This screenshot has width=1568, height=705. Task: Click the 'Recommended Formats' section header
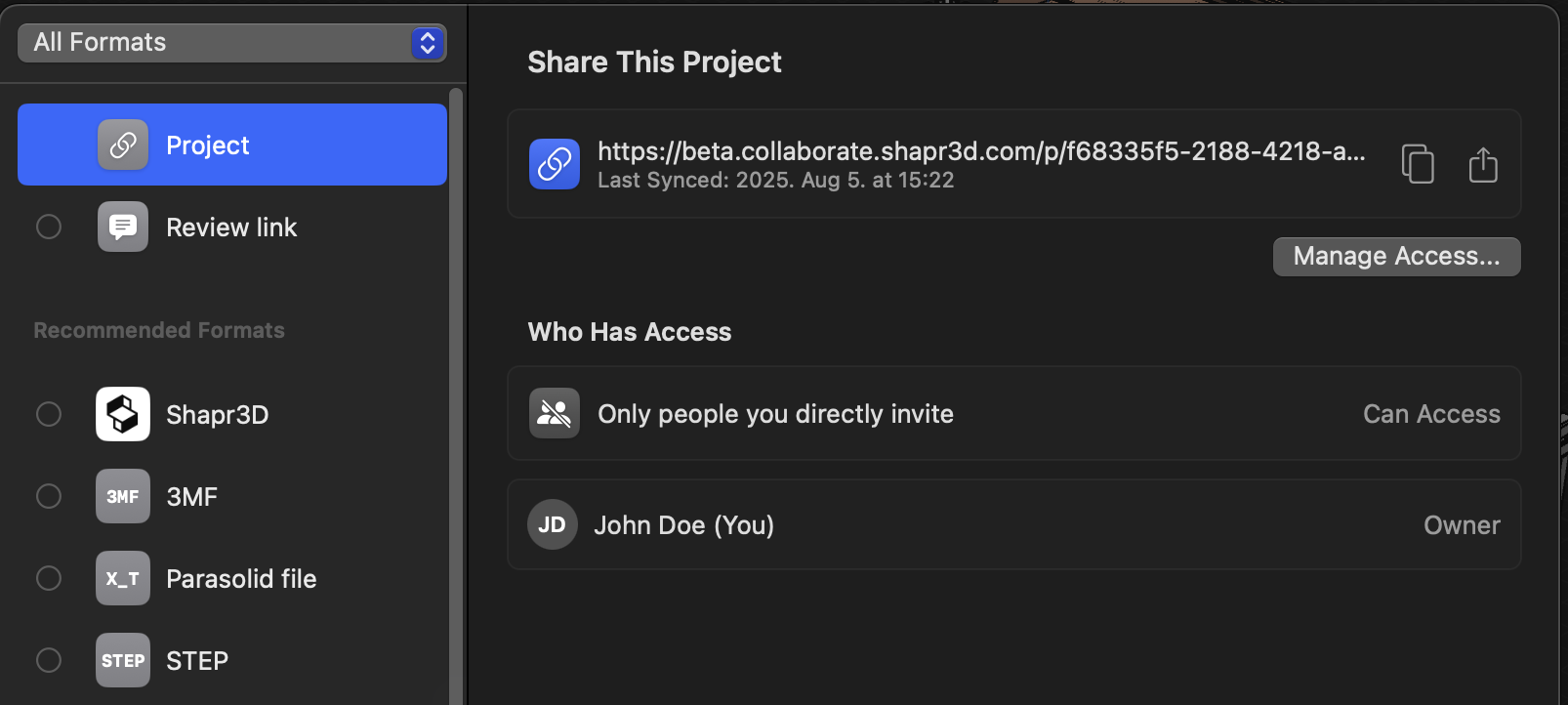[x=159, y=330]
